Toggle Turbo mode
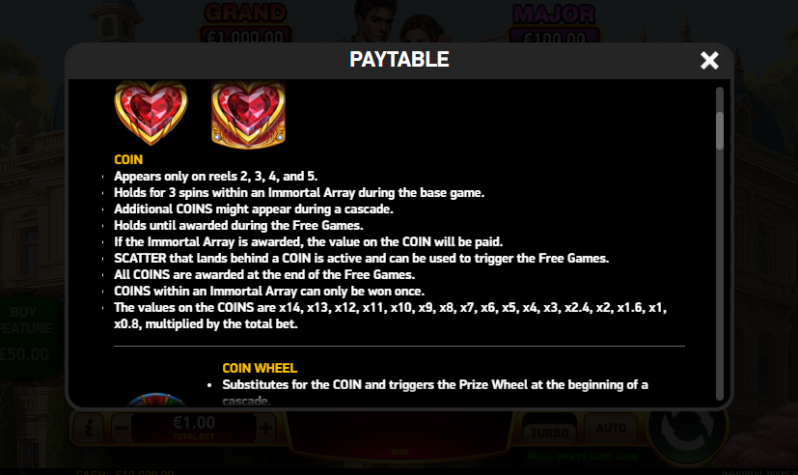798x475 pixels. click(550, 431)
